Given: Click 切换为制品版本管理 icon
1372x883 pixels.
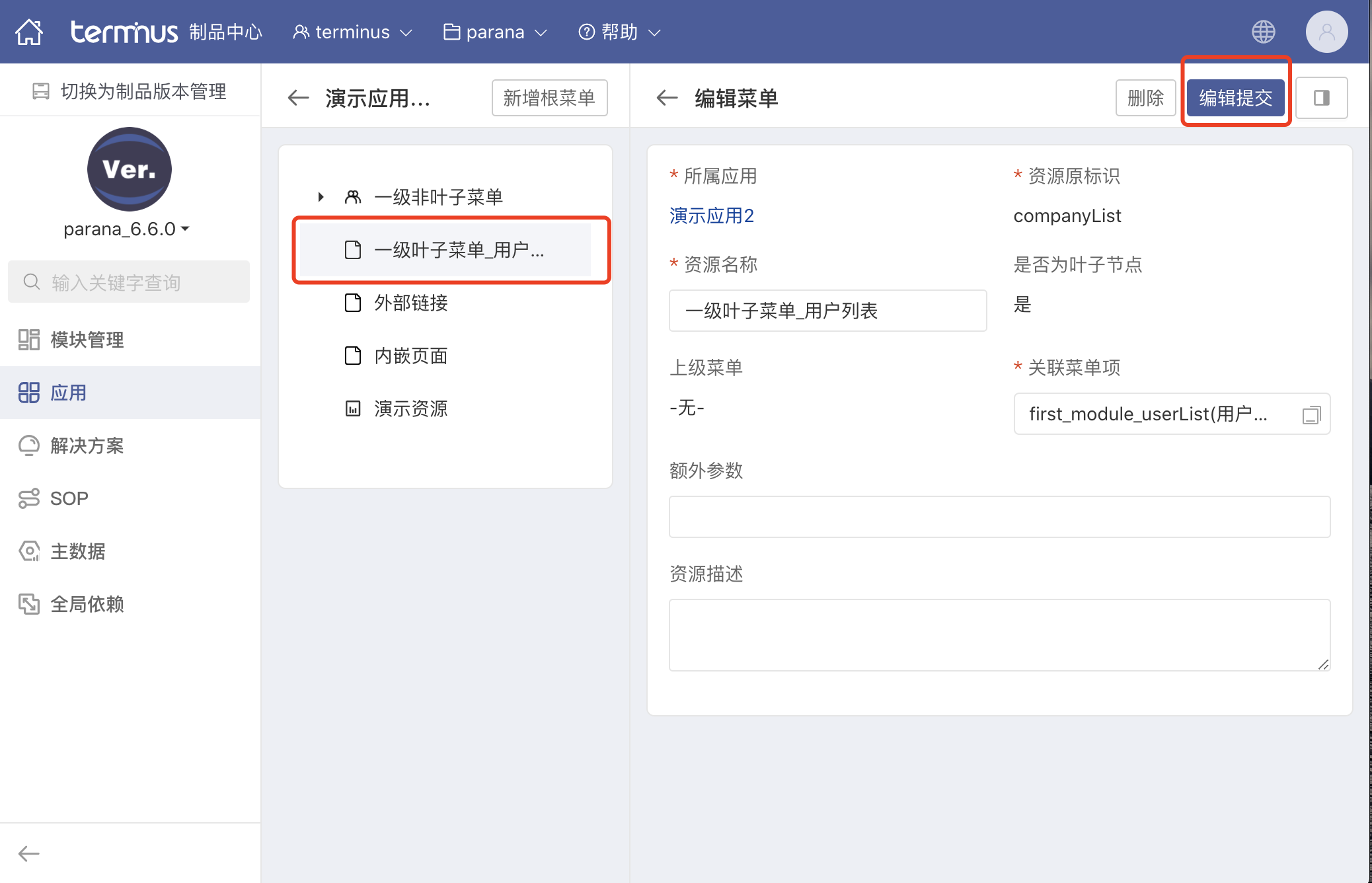Looking at the screenshot, I should [41, 91].
